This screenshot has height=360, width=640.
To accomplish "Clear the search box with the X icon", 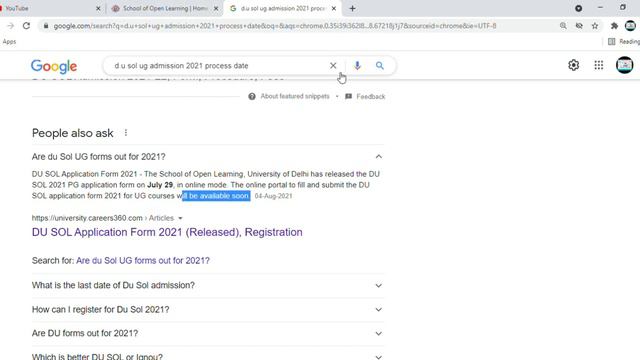I will coord(333,66).
